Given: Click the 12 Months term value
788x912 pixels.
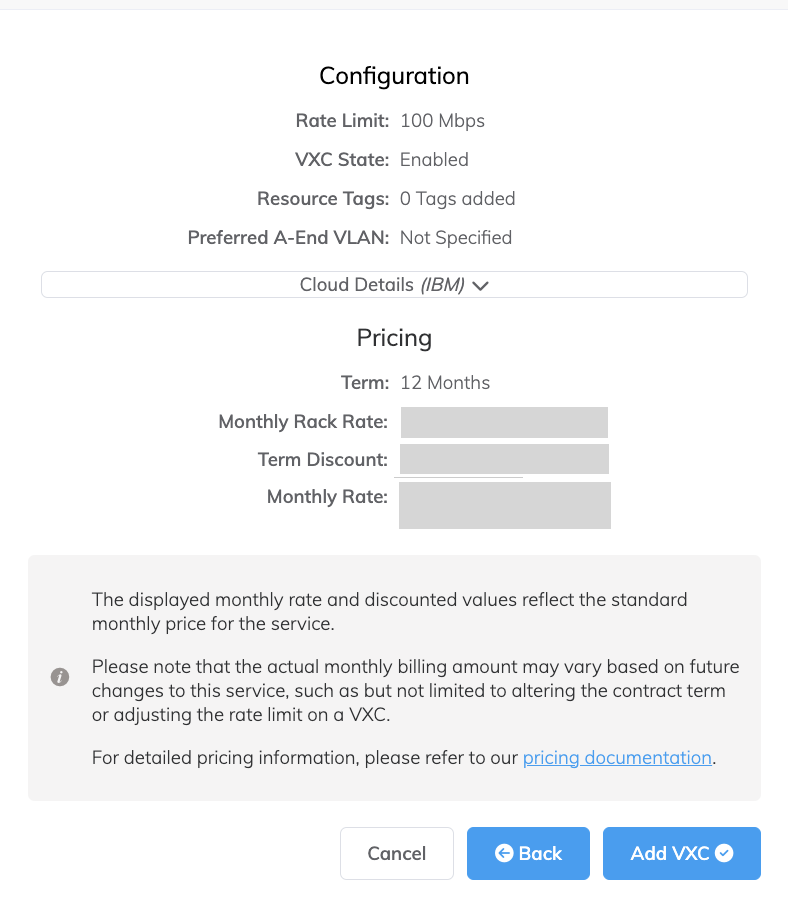Looking at the screenshot, I should pyautogui.click(x=445, y=383).
